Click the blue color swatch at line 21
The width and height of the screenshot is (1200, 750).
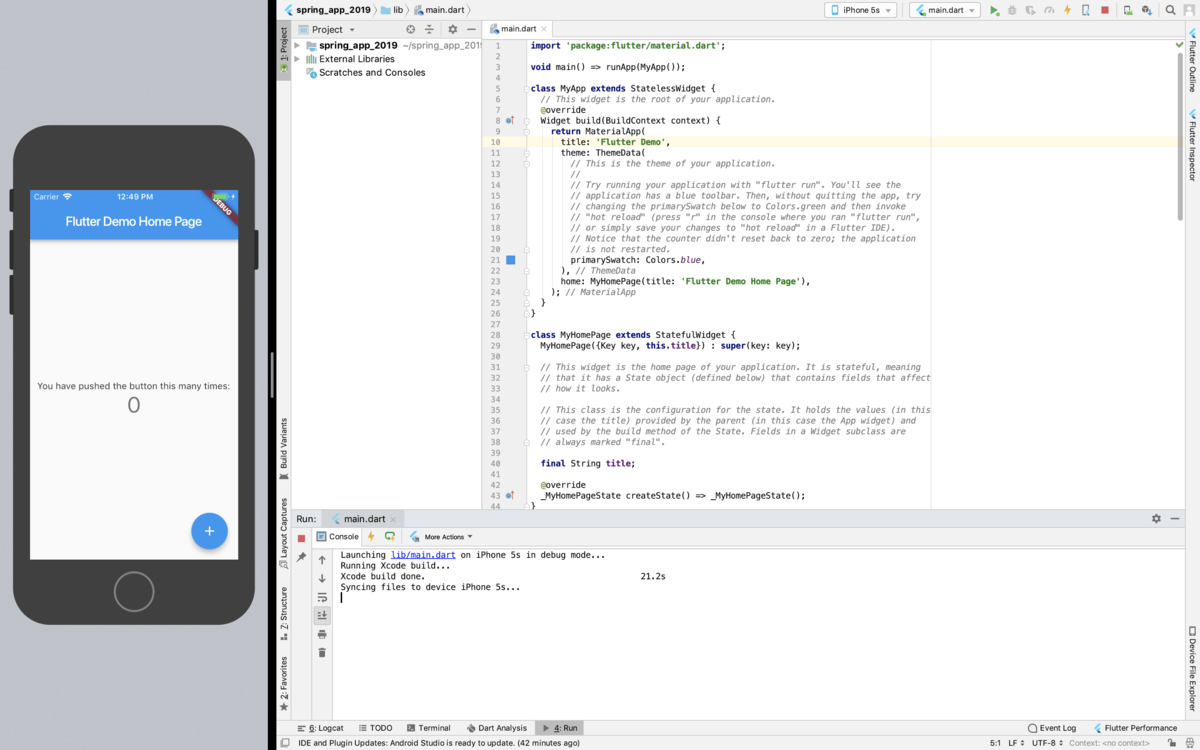coord(510,260)
